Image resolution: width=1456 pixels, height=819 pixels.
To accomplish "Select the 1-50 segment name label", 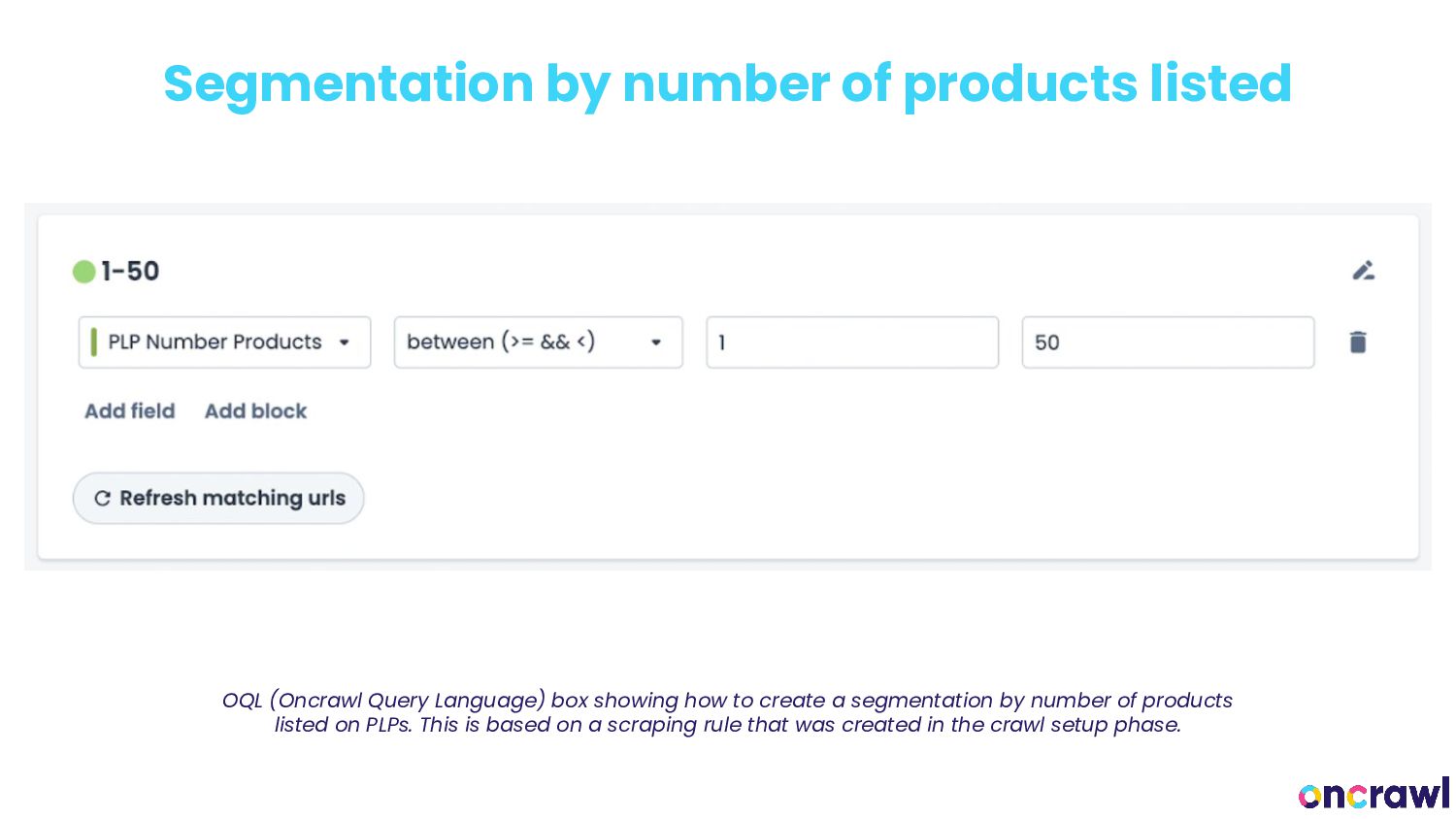I will (x=130, y=272).
